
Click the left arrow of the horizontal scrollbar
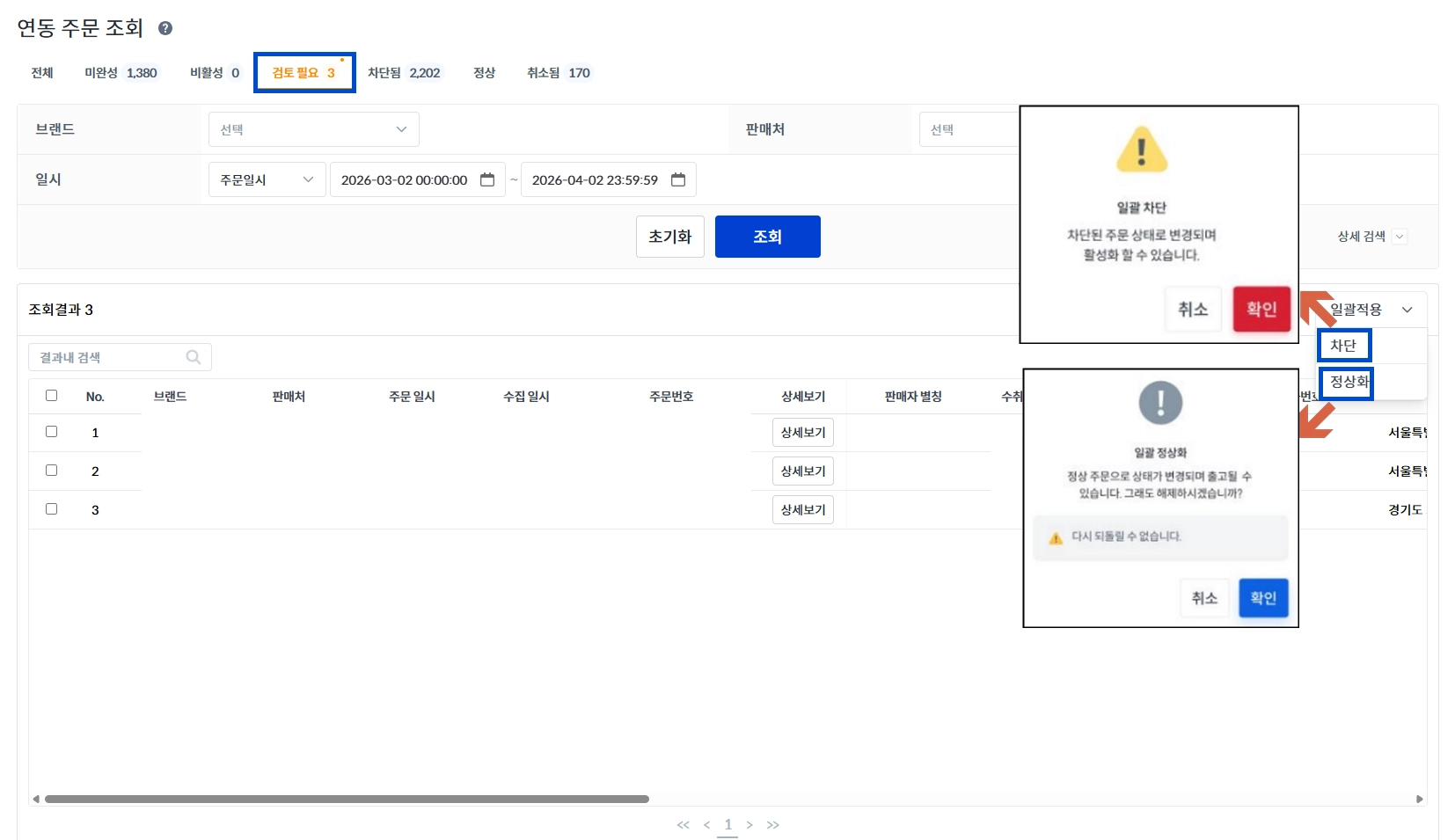click(x=36, y=800)
